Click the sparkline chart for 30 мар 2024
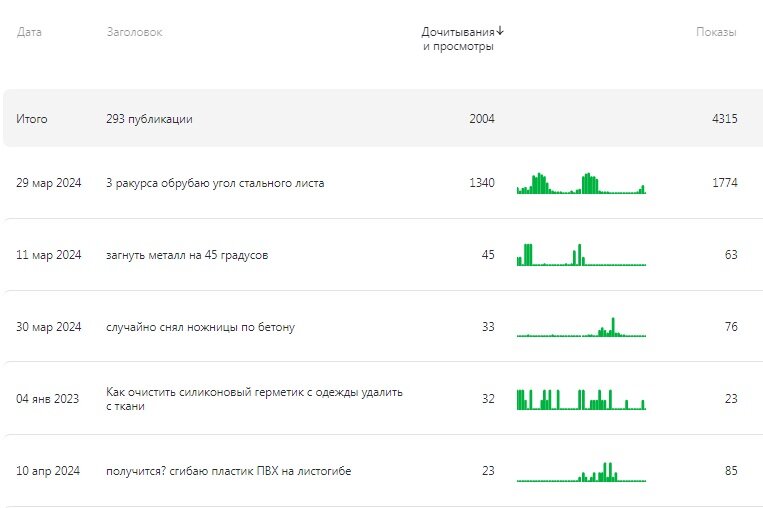The width and height of the screenshot is (763, 508). click(x=581, y=327)
